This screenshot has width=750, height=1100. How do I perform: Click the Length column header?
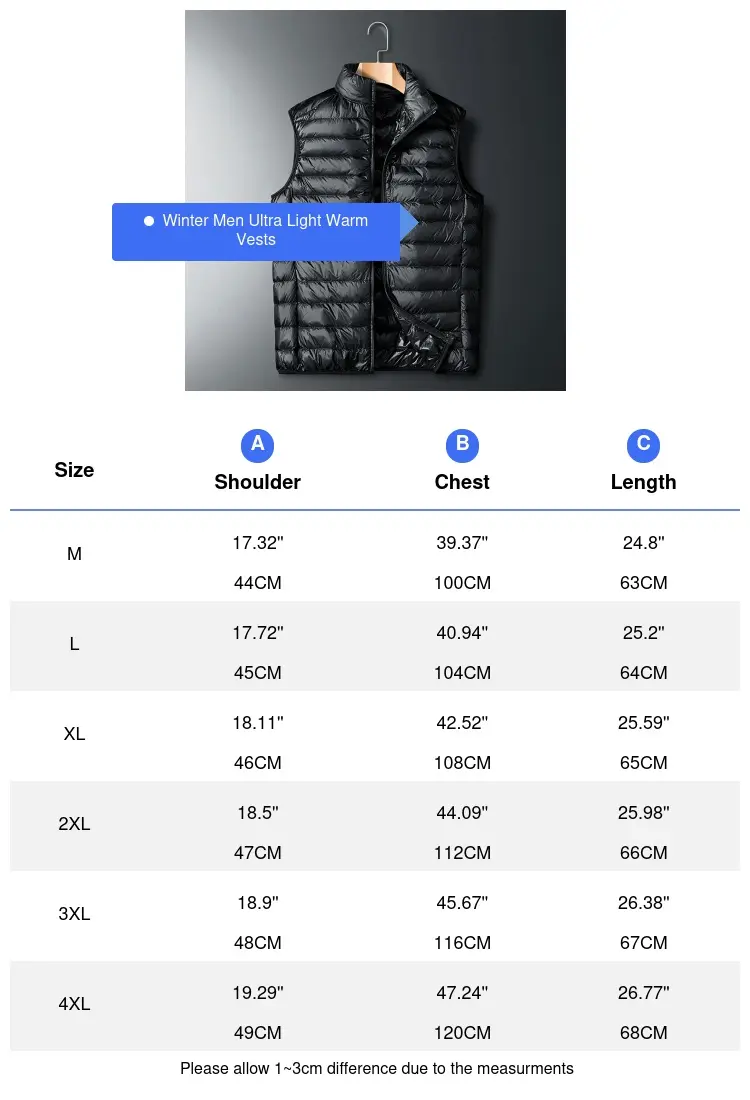point(643,483)
